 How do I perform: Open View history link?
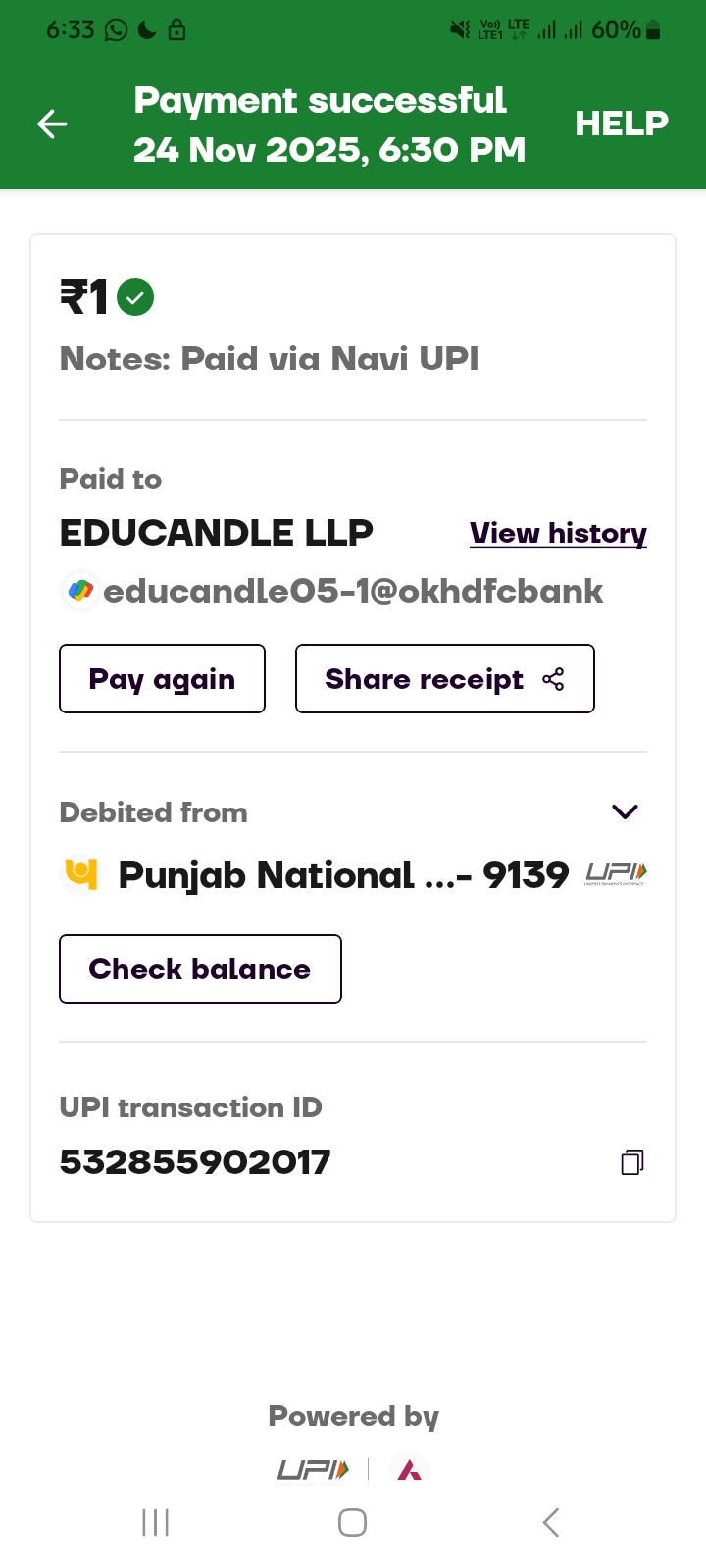(558, 533)
